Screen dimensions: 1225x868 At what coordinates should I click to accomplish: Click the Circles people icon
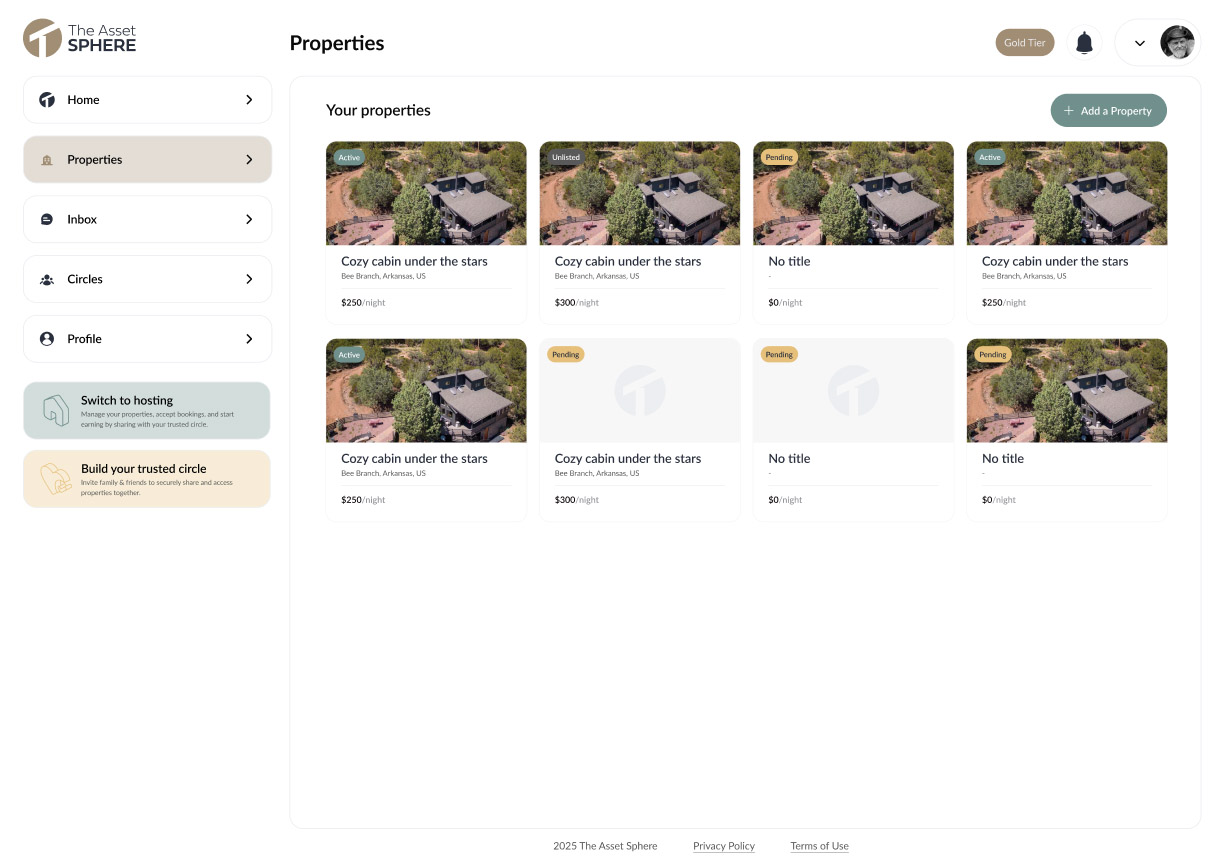click(x=47, y=280)
